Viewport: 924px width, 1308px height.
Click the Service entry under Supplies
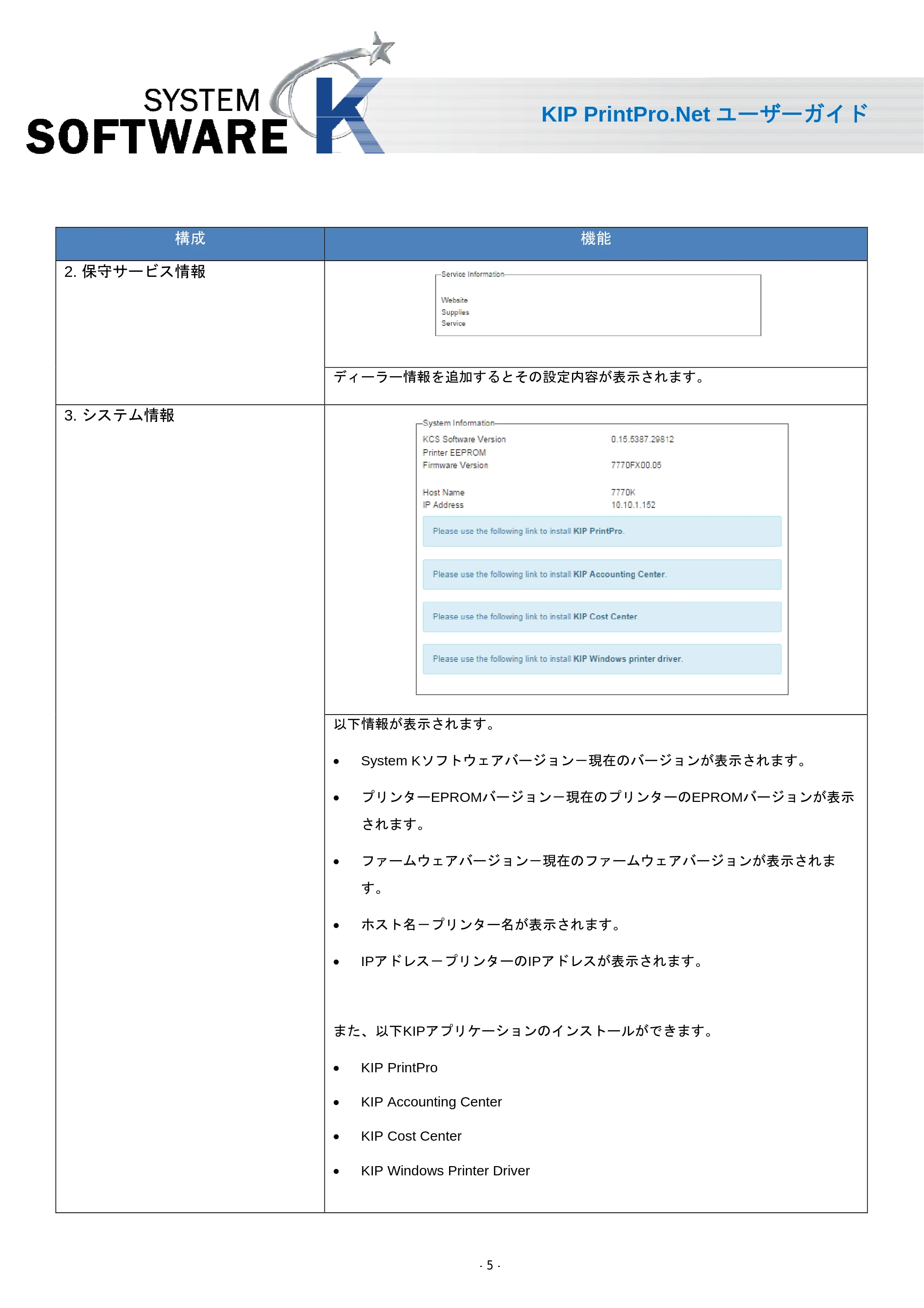tap(453, 324)
